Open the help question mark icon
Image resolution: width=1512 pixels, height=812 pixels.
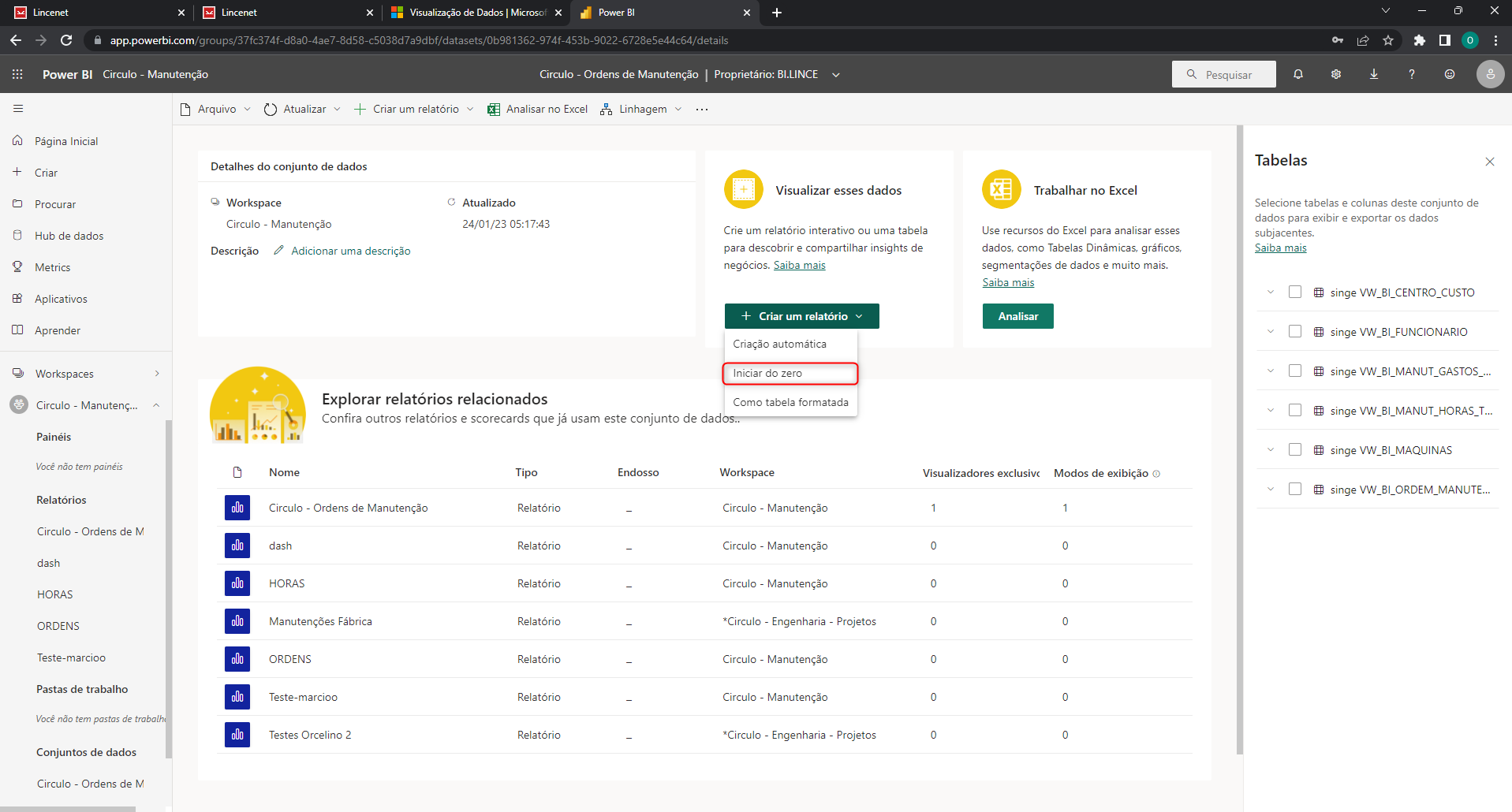click(1412, 74)
